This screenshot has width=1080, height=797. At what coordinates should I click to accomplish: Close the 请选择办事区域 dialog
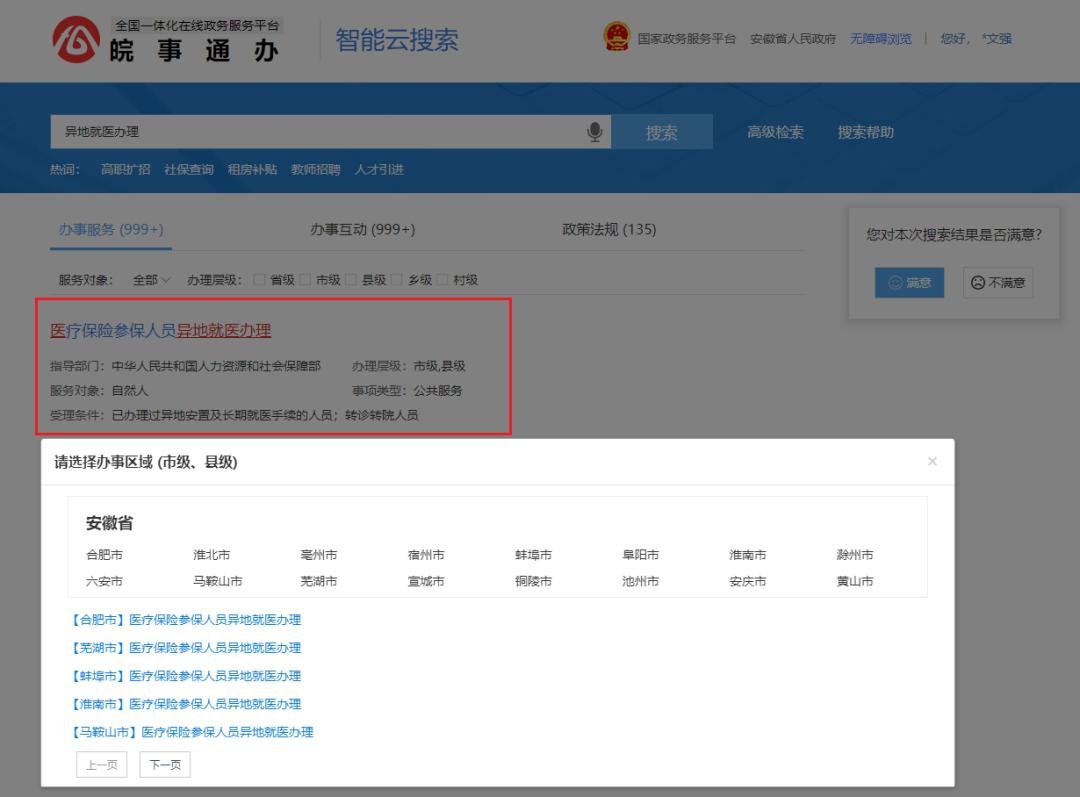pos(932,461)
